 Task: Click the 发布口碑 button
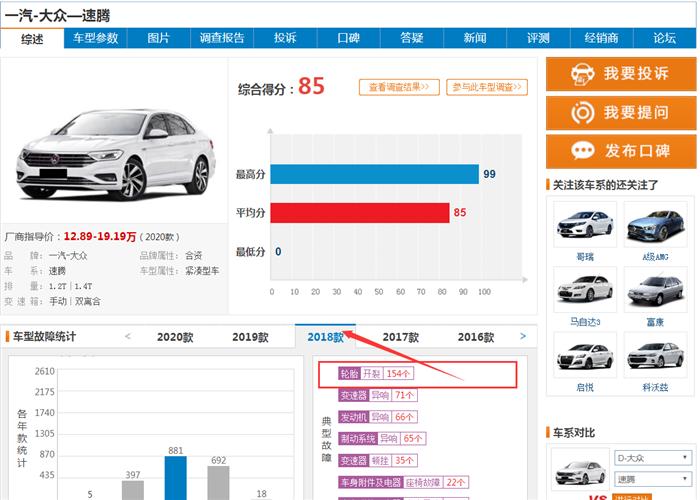coord(621,151)
